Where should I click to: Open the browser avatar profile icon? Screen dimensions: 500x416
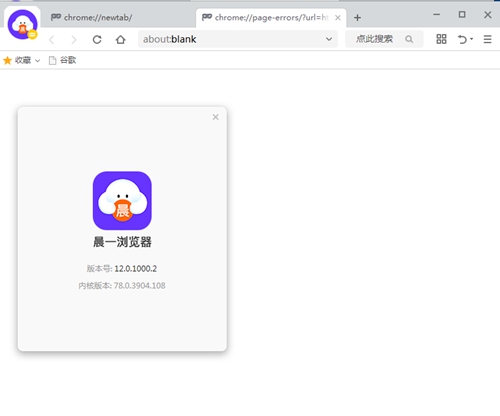tap(22, 24)
